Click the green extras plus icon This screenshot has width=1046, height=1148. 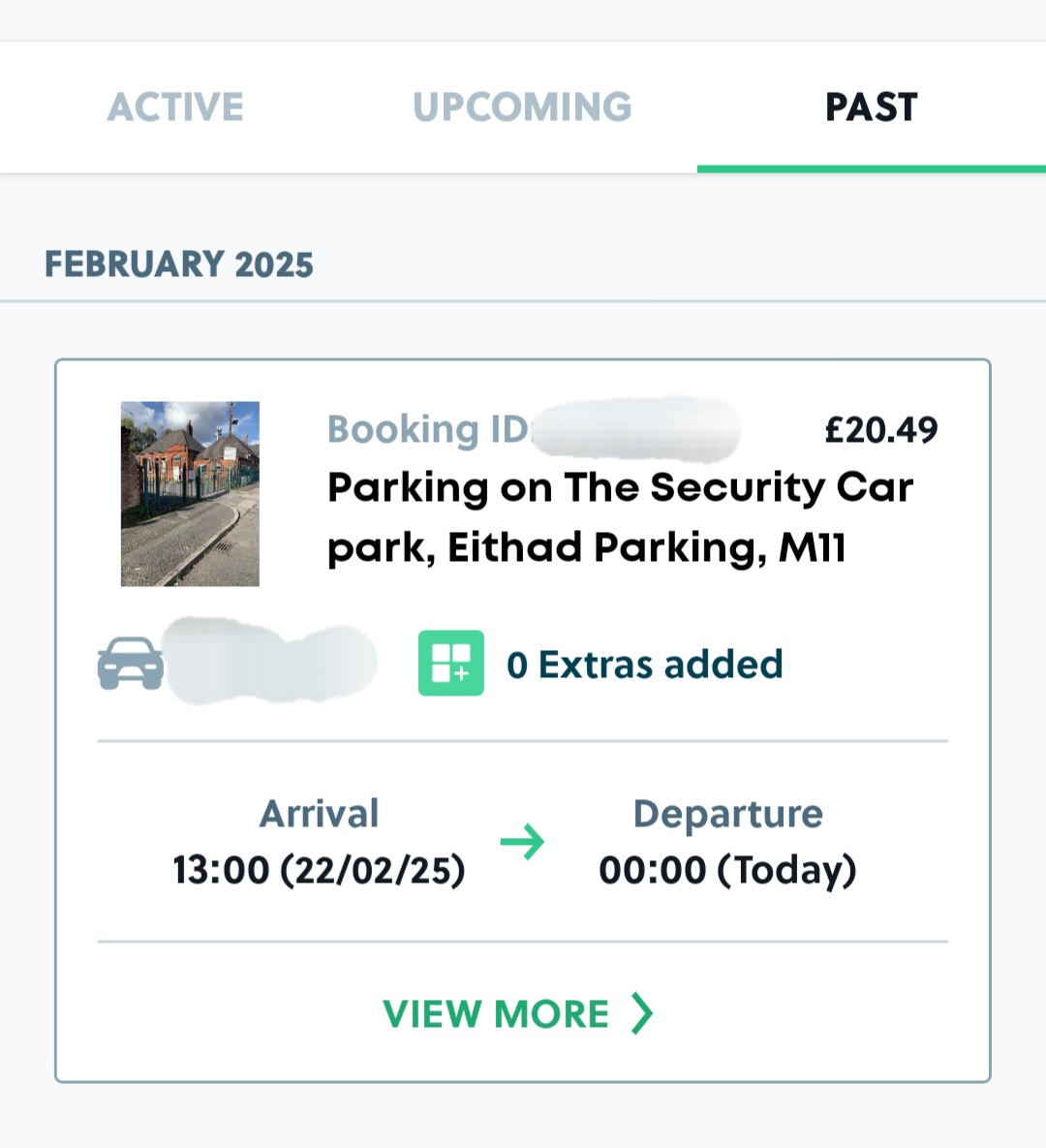[451, 664]
